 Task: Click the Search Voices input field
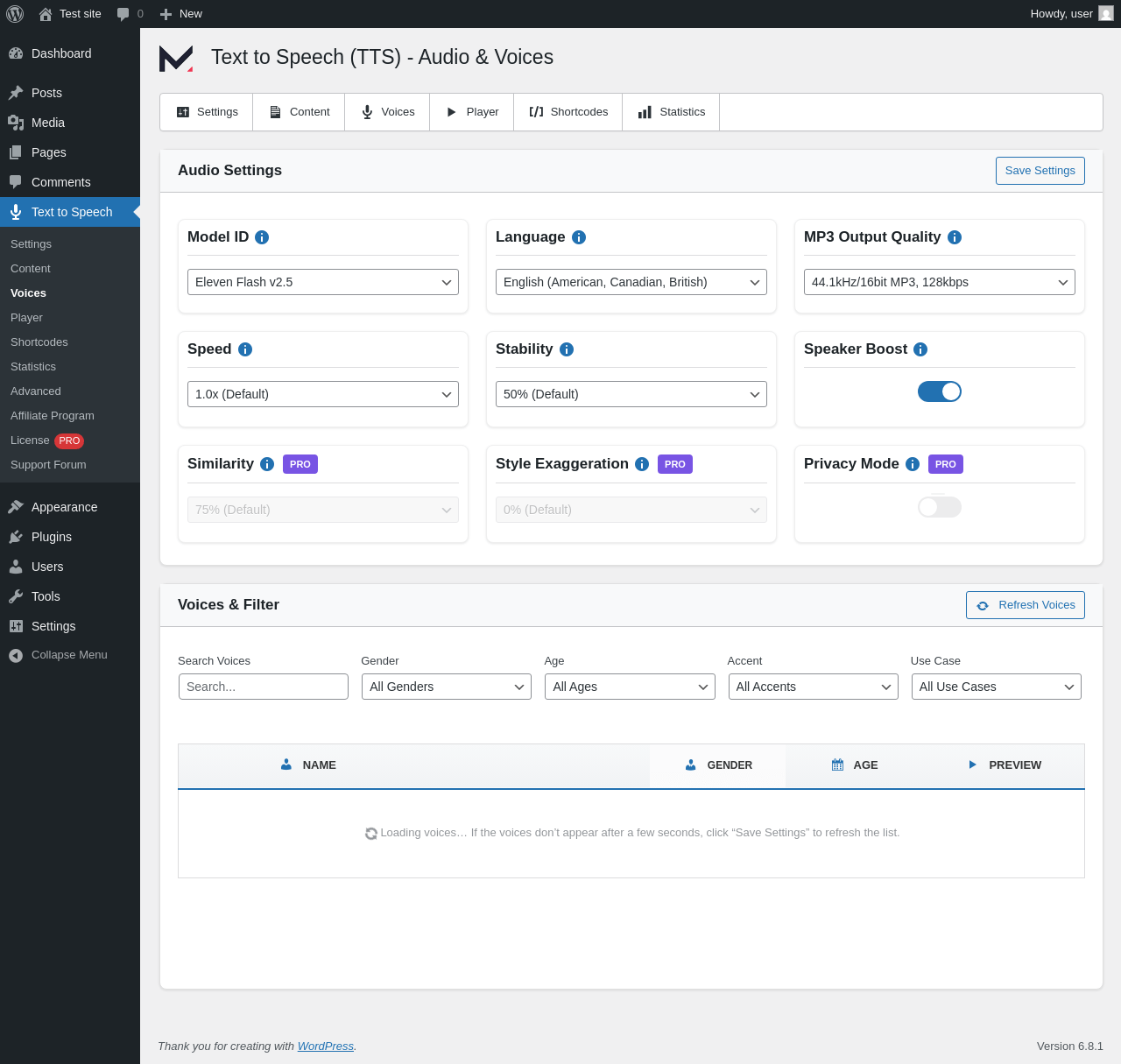coord(264,687)
